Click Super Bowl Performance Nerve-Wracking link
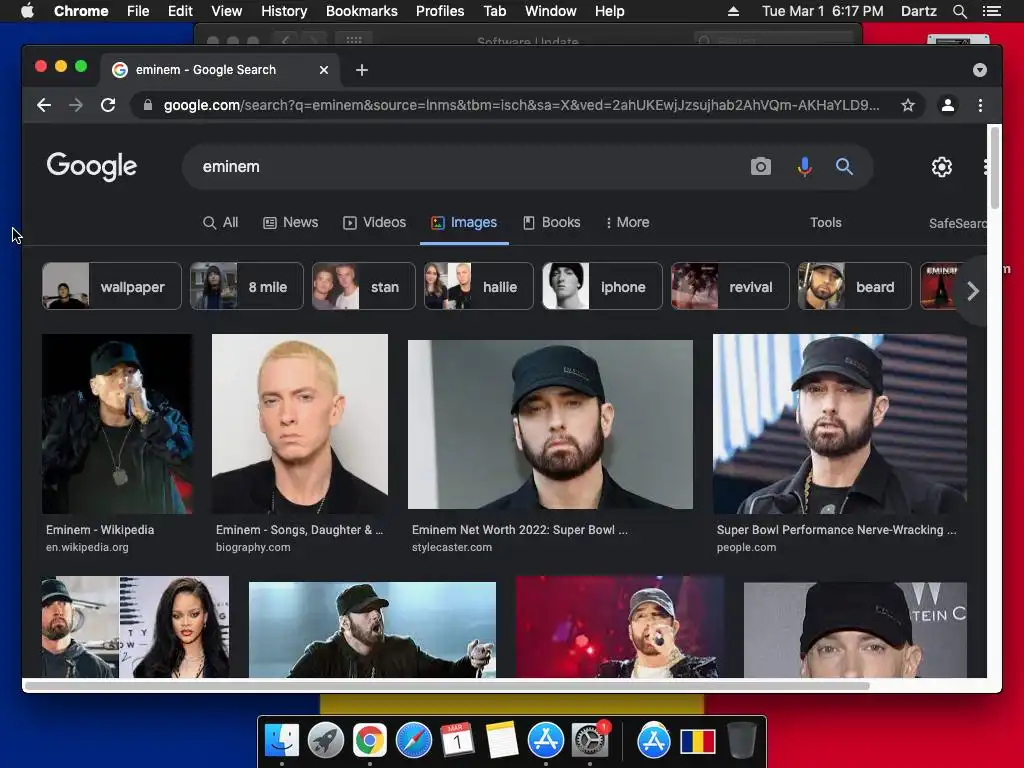 click(x=836, y=530)
